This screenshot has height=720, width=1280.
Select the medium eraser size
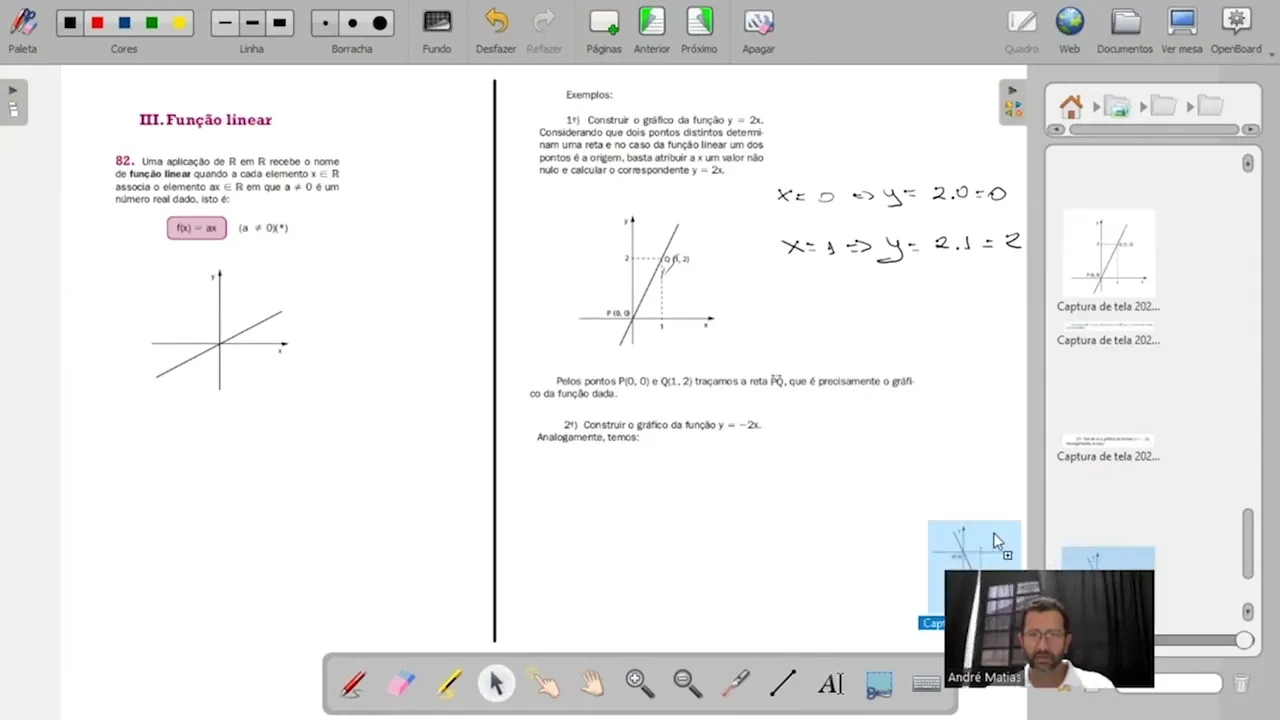[x=352, y=23]
